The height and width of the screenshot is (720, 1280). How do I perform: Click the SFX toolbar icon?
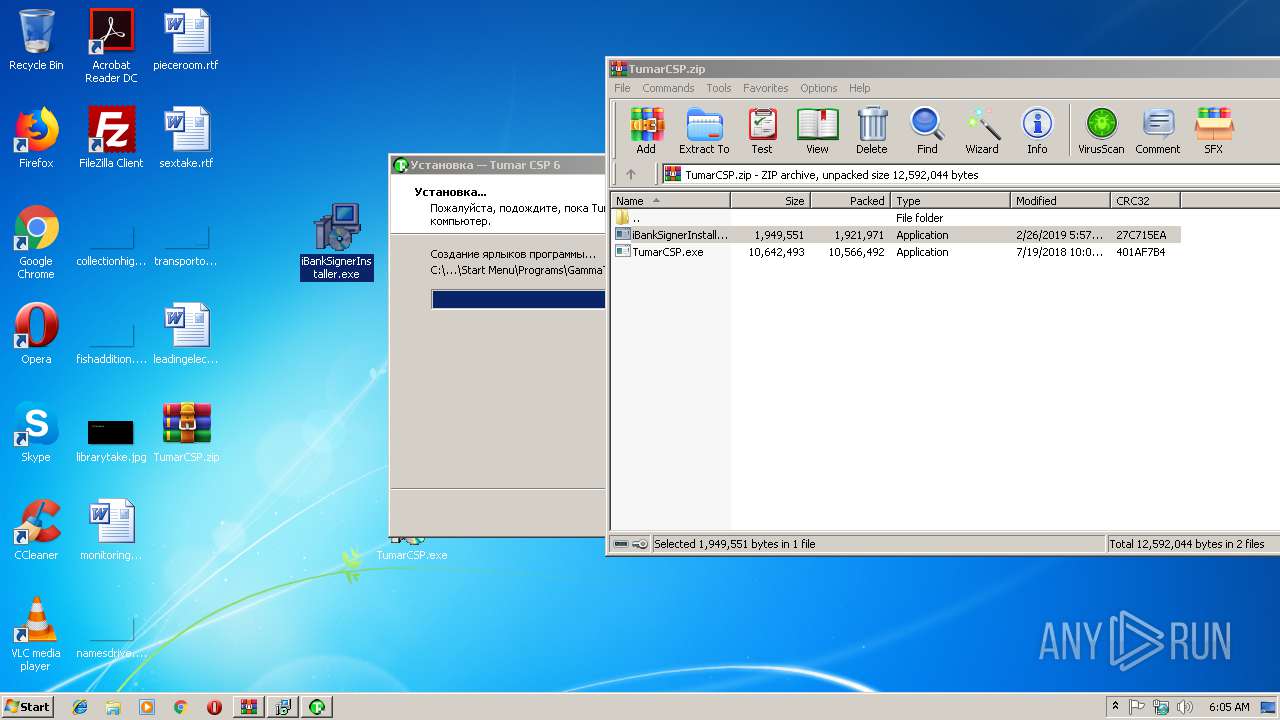click(x=1213, y=131)
